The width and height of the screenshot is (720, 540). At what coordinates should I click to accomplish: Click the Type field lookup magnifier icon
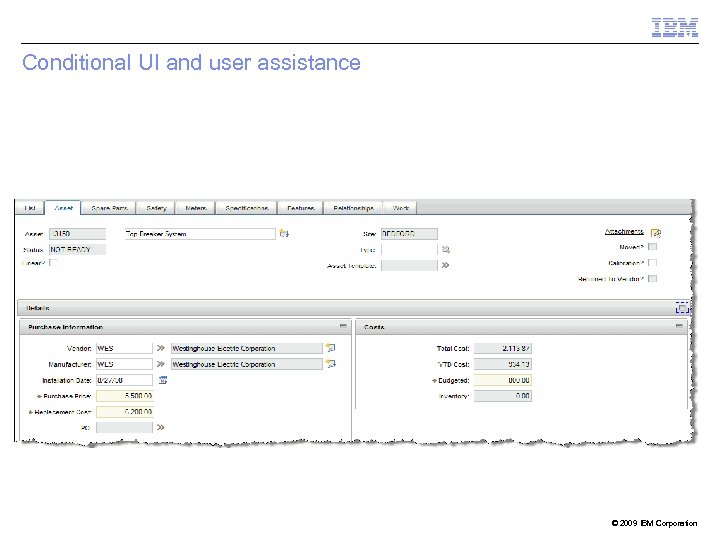[x=445, y=250]
